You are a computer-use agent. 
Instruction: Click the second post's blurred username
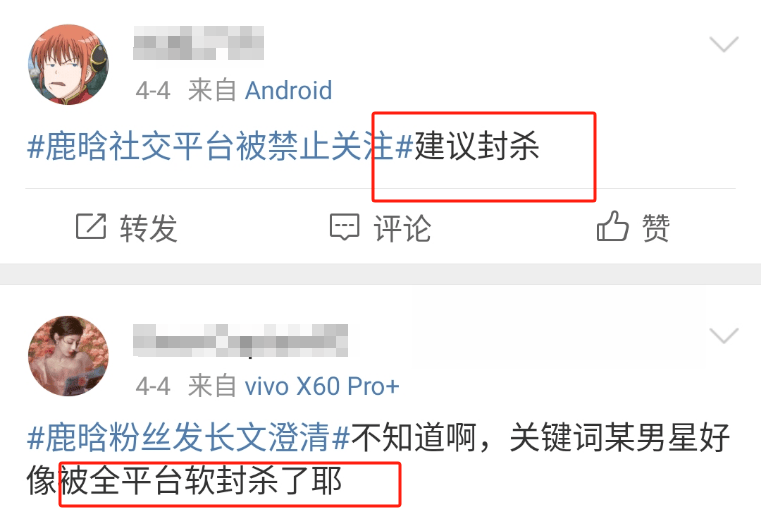point(241,340)
